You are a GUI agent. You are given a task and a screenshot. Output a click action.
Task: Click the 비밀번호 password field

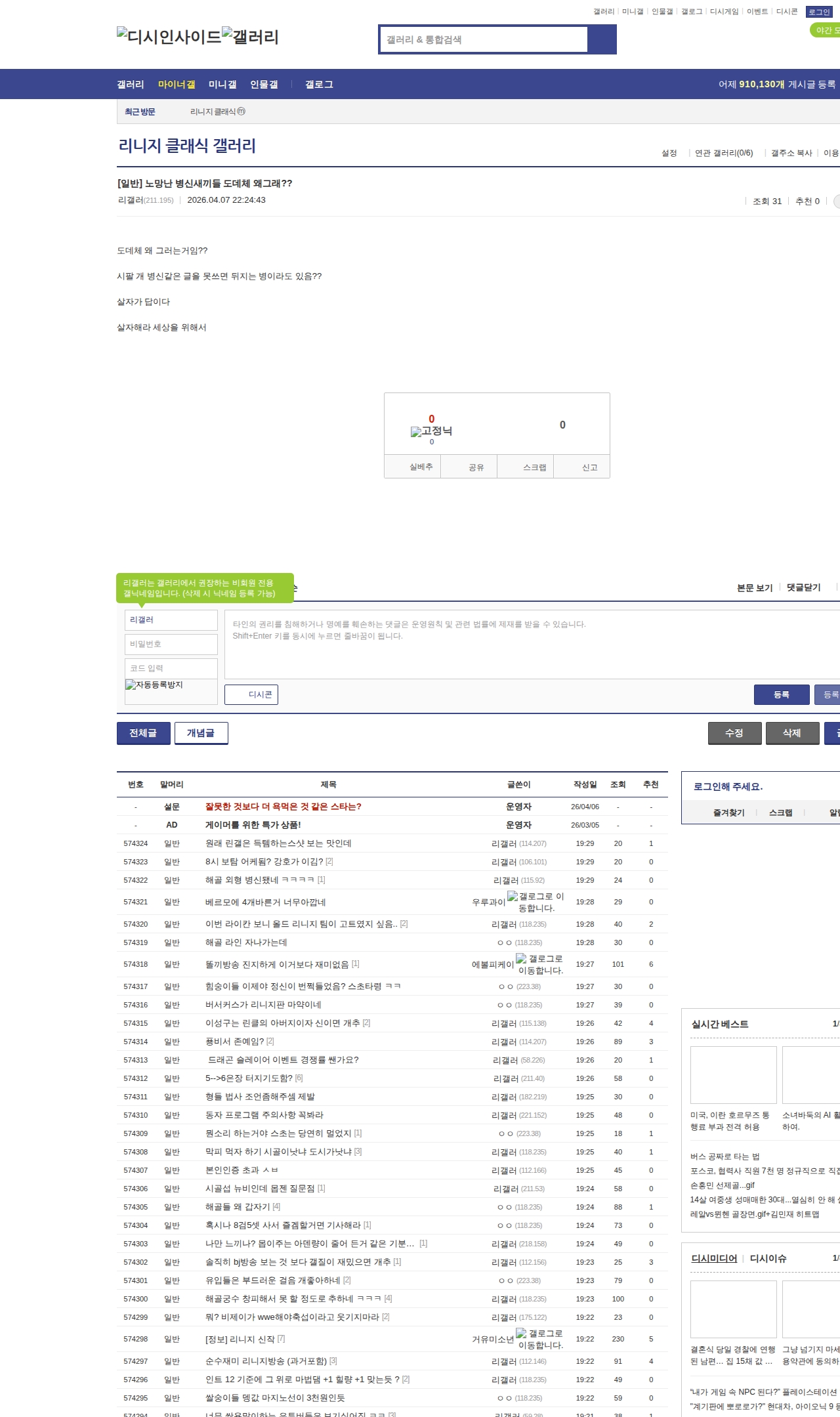171,645
